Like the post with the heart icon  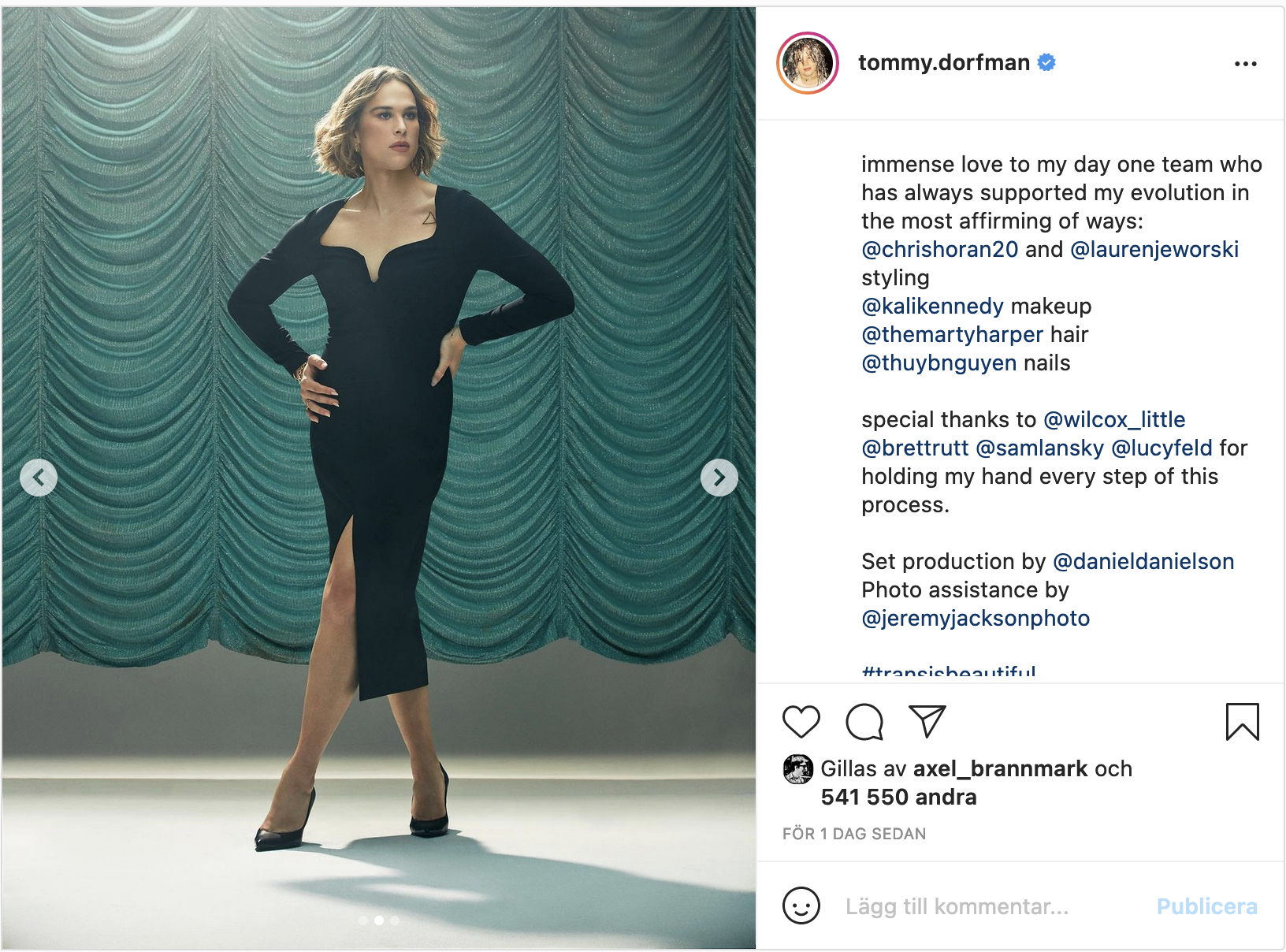(x=801, y=721)
